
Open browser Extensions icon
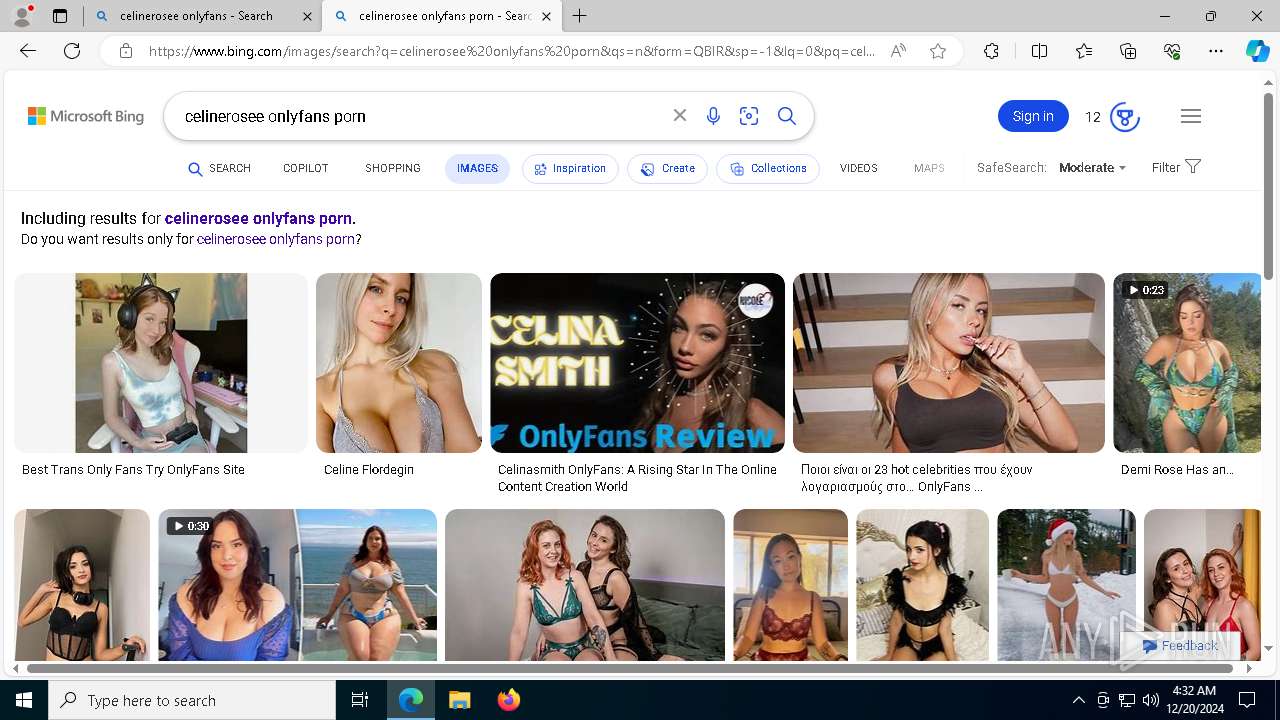pos(991,51)
